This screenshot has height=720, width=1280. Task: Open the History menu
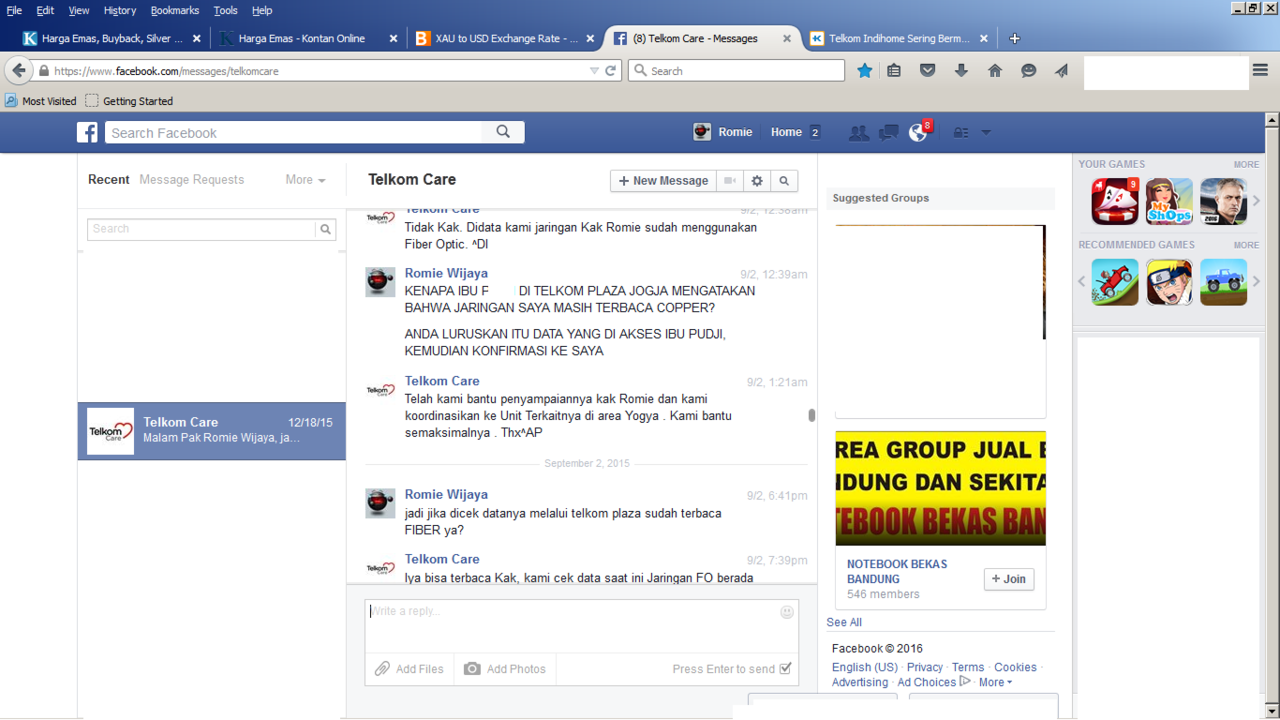[119, 10]
